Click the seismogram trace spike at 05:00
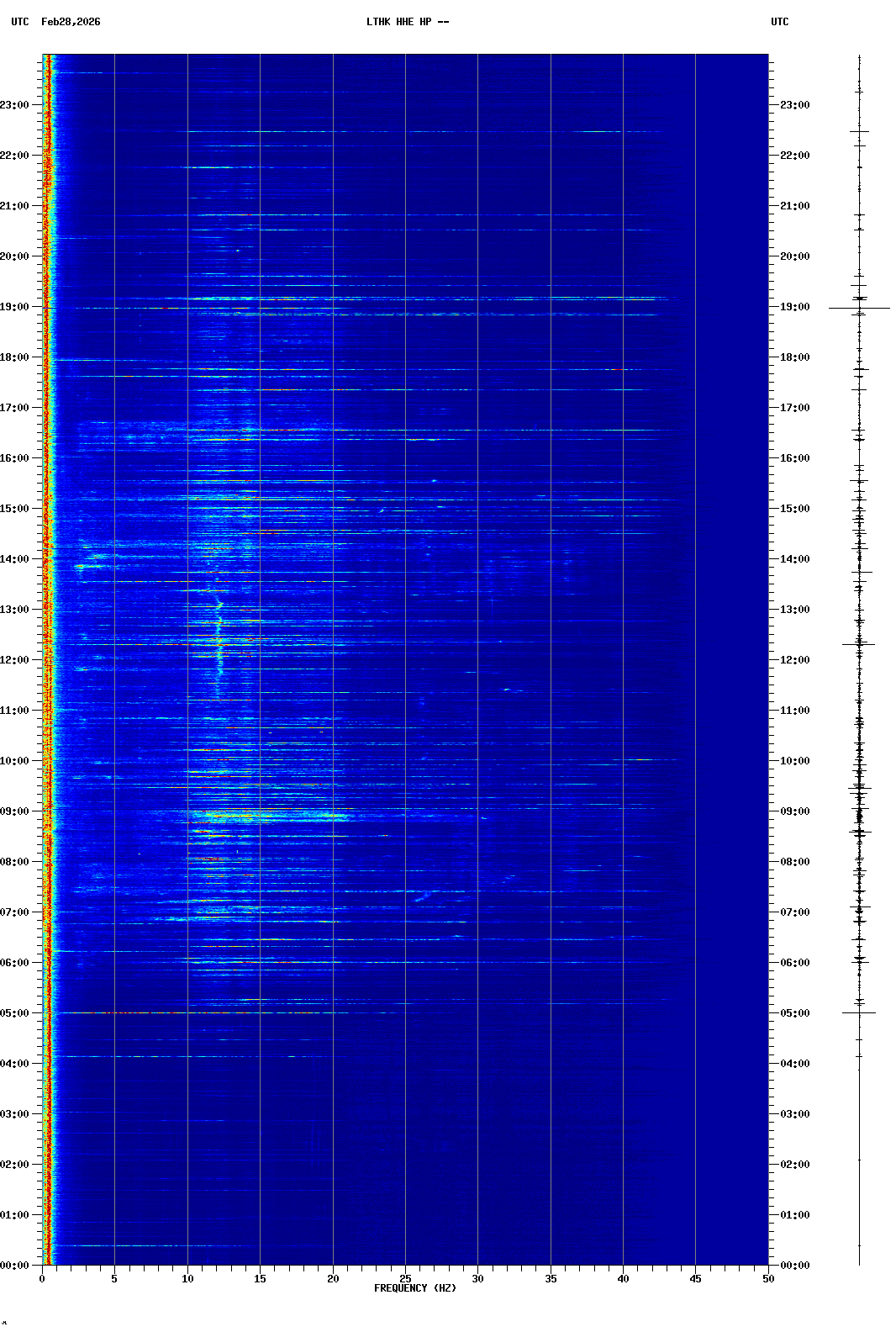Viewport: 896px width, 1332px height. tap(859, 1012)
